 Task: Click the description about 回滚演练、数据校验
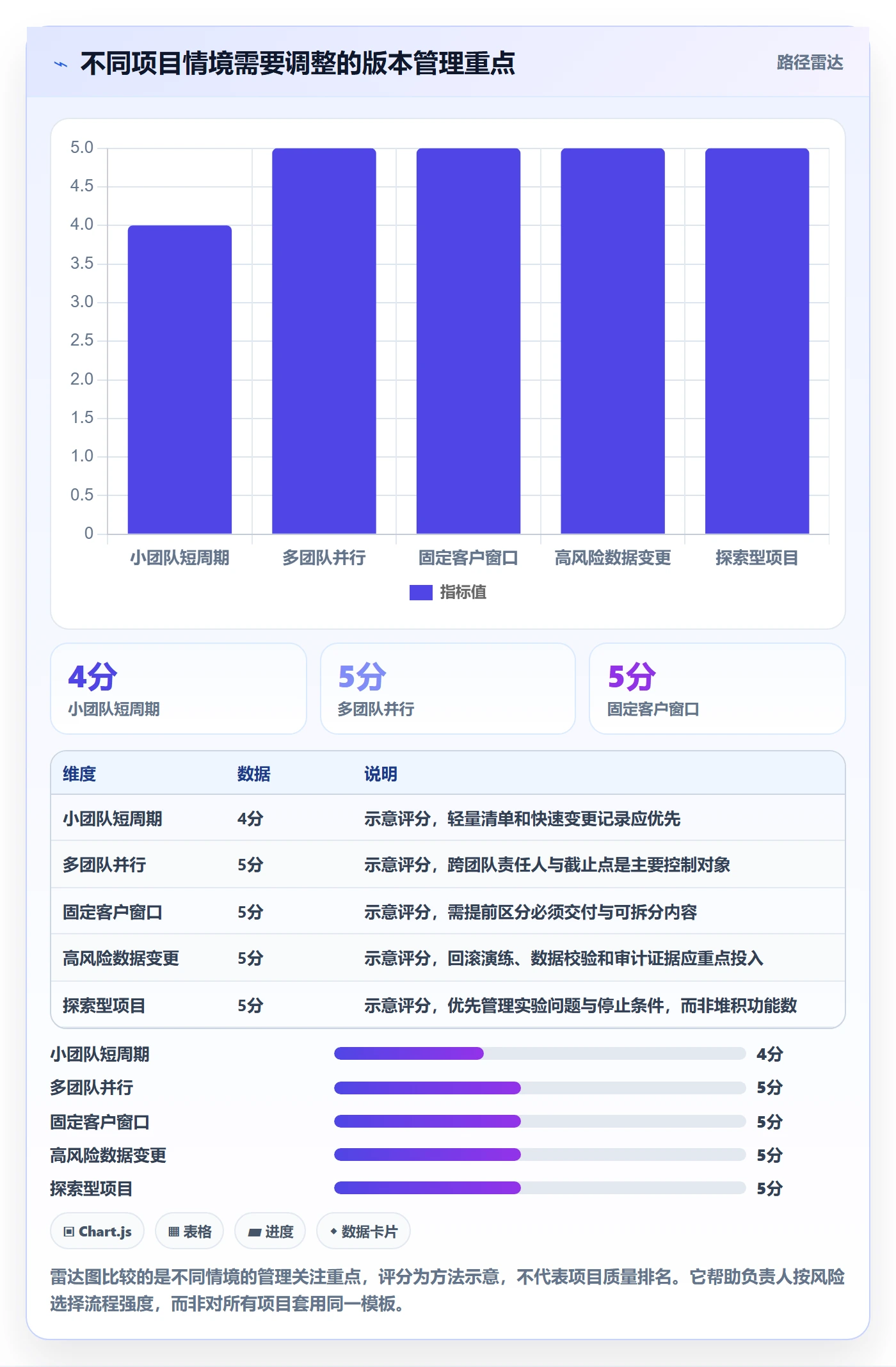564,958
